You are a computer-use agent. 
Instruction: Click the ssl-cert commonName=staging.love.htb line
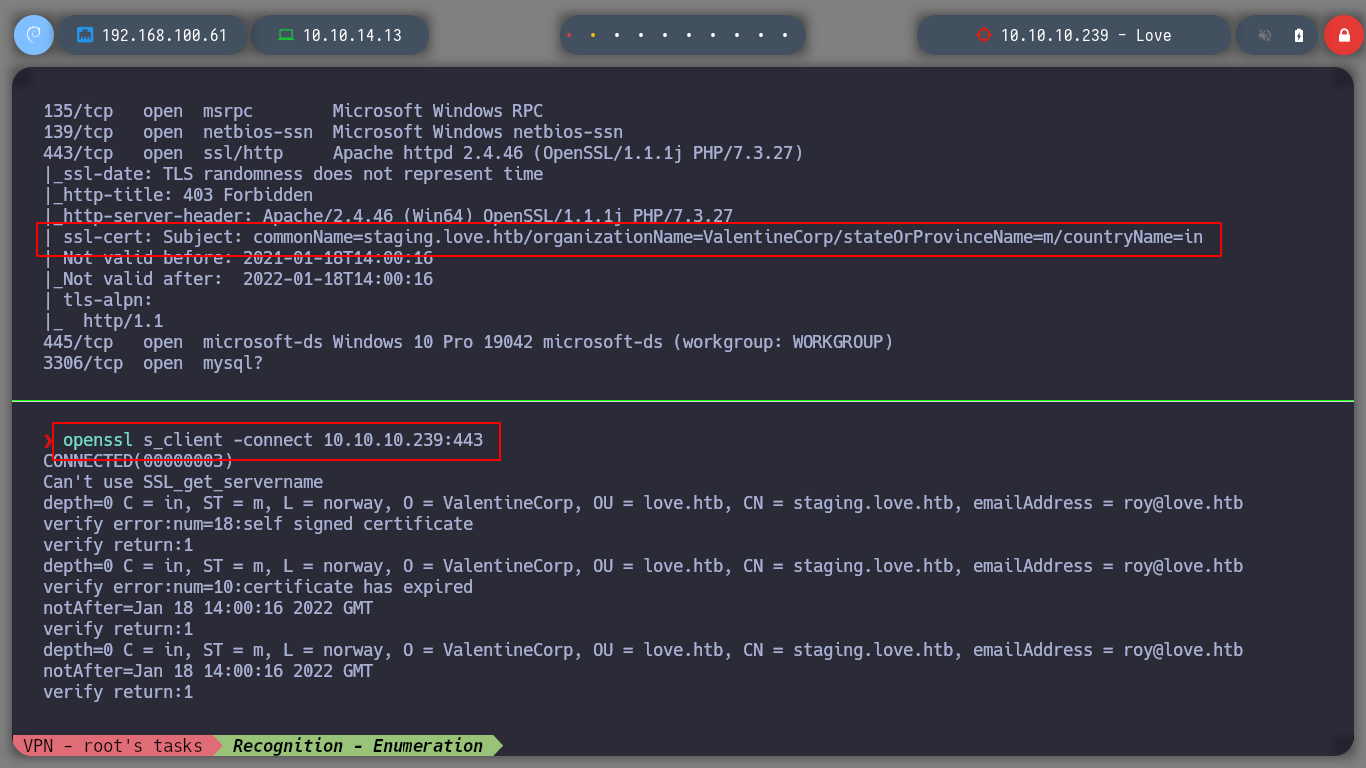click(623, 238)
